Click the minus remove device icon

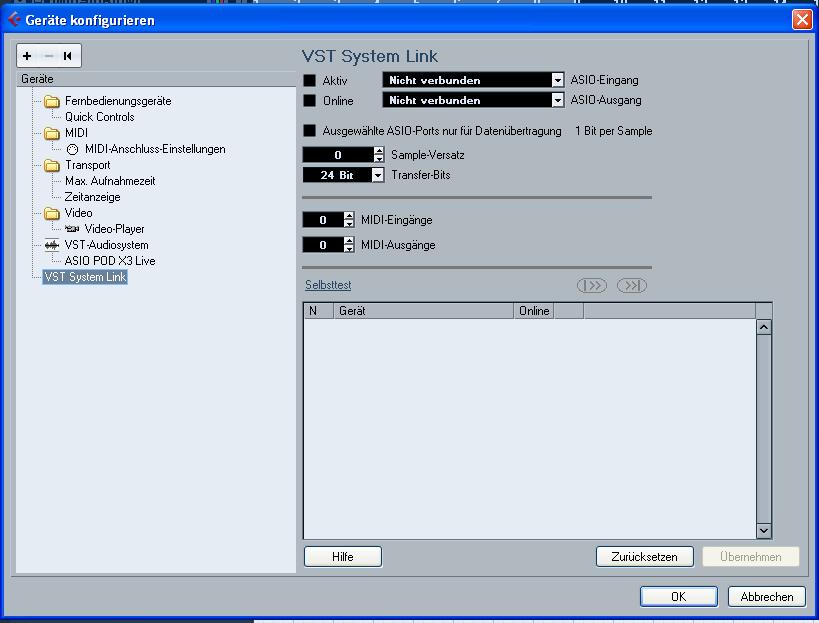coord(49,56)
